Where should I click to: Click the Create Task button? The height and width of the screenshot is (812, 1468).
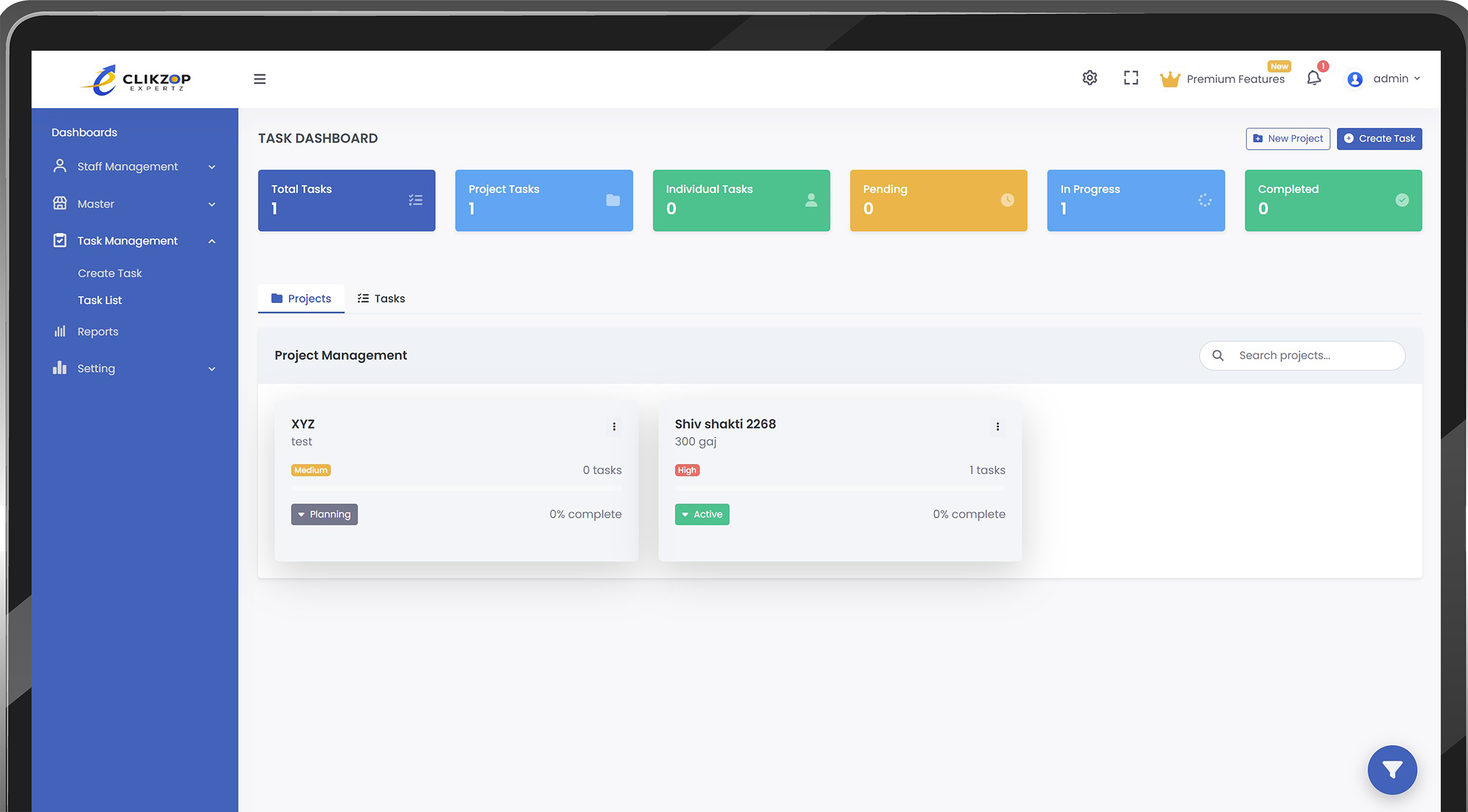point(1379,139)
